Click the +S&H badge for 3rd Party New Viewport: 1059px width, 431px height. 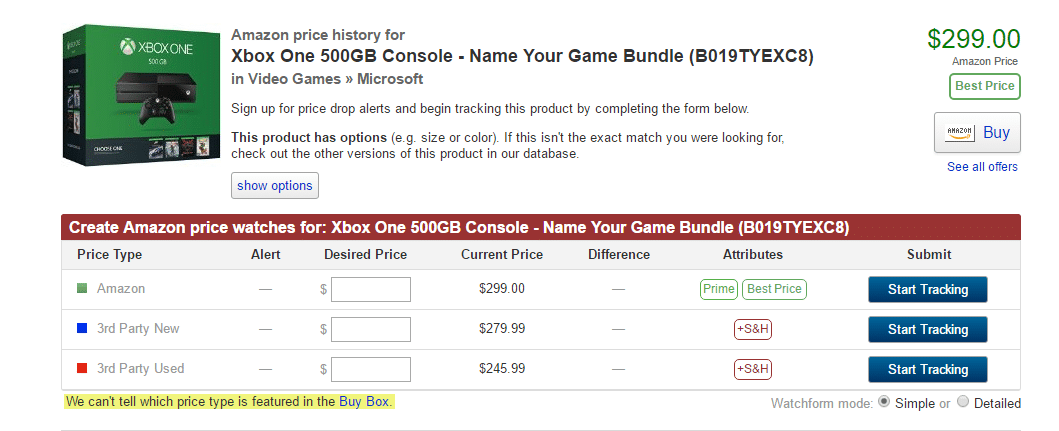pos(752,329)
